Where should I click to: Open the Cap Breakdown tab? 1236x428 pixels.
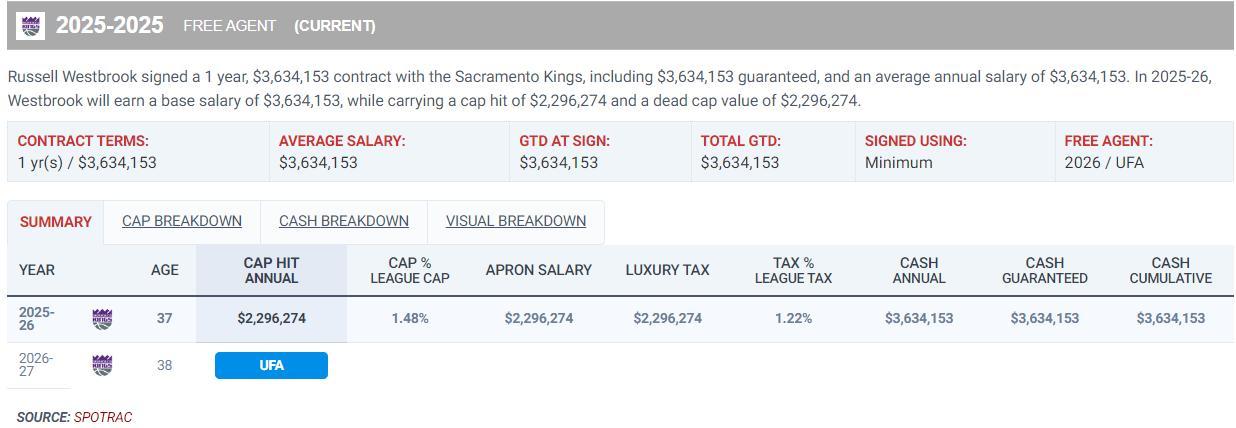click(182, 221)
